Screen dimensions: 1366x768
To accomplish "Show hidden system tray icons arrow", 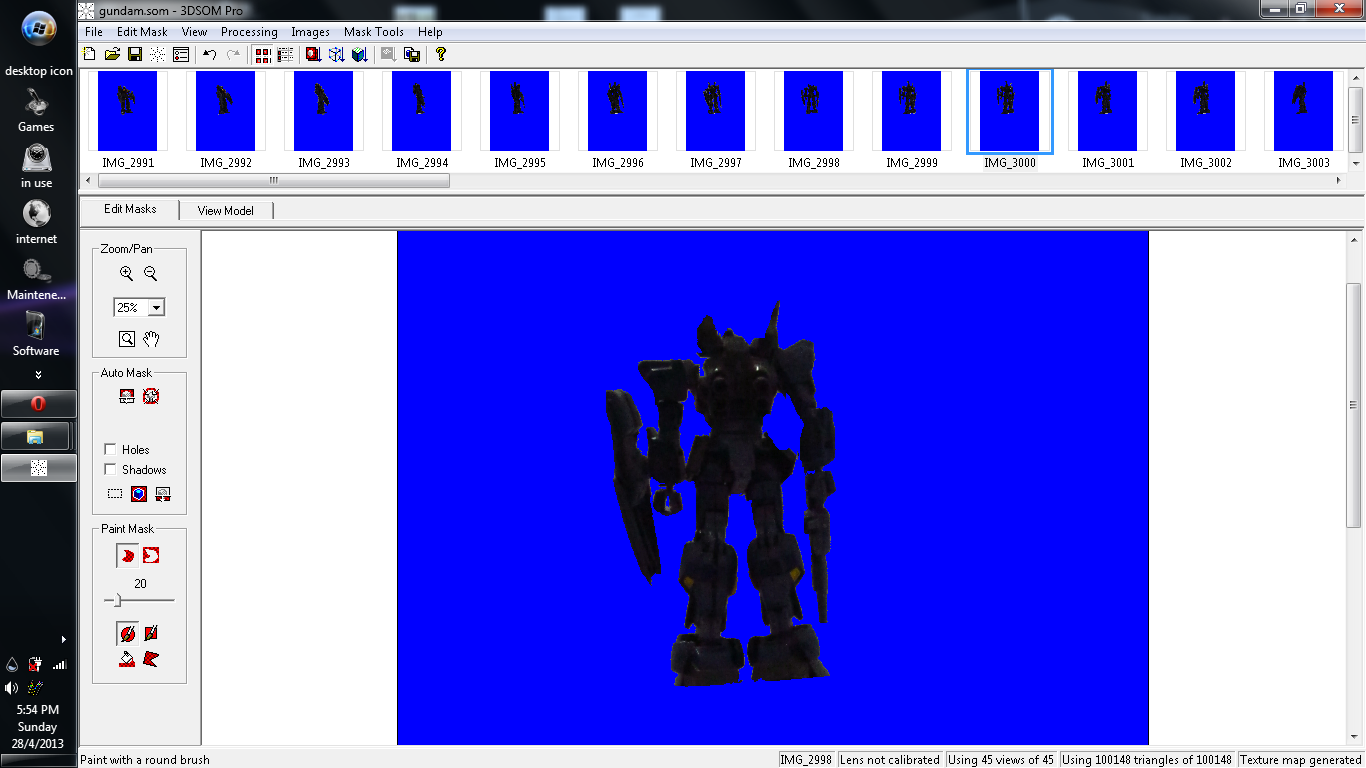I will click(64, 639).
